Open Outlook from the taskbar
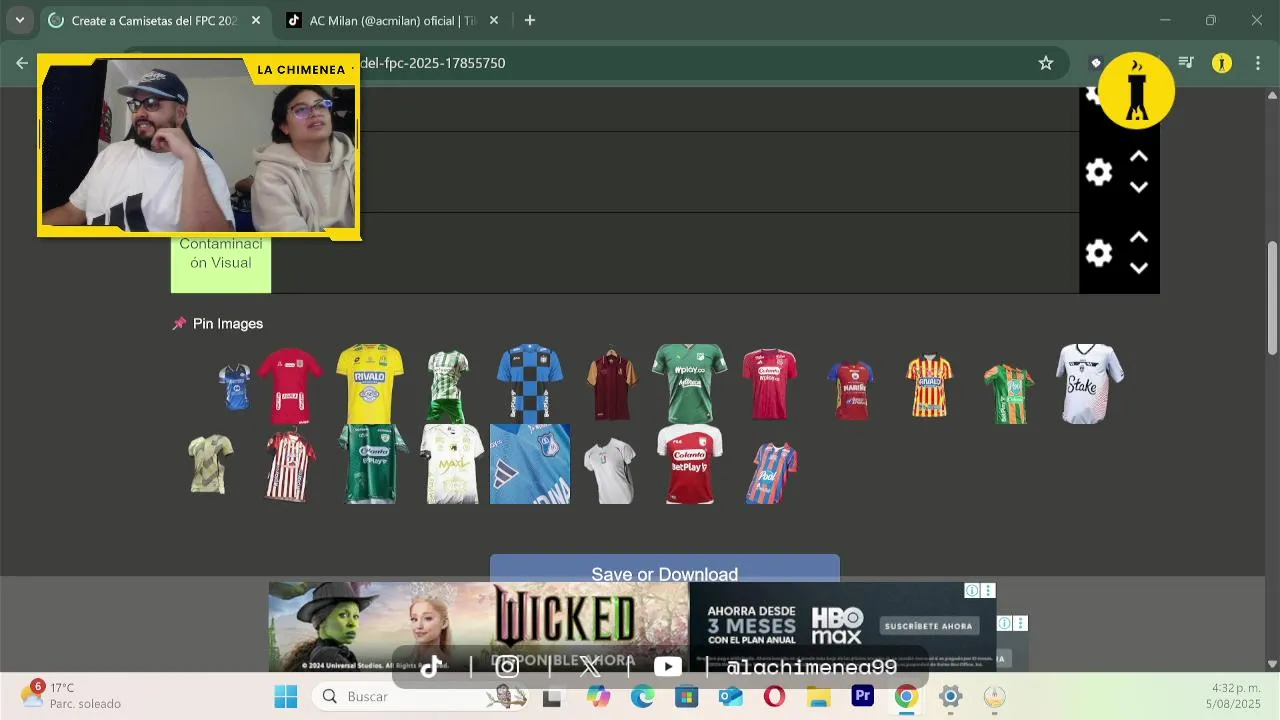Viewport: 1280px width, 720px height. (x=730, y=696)
